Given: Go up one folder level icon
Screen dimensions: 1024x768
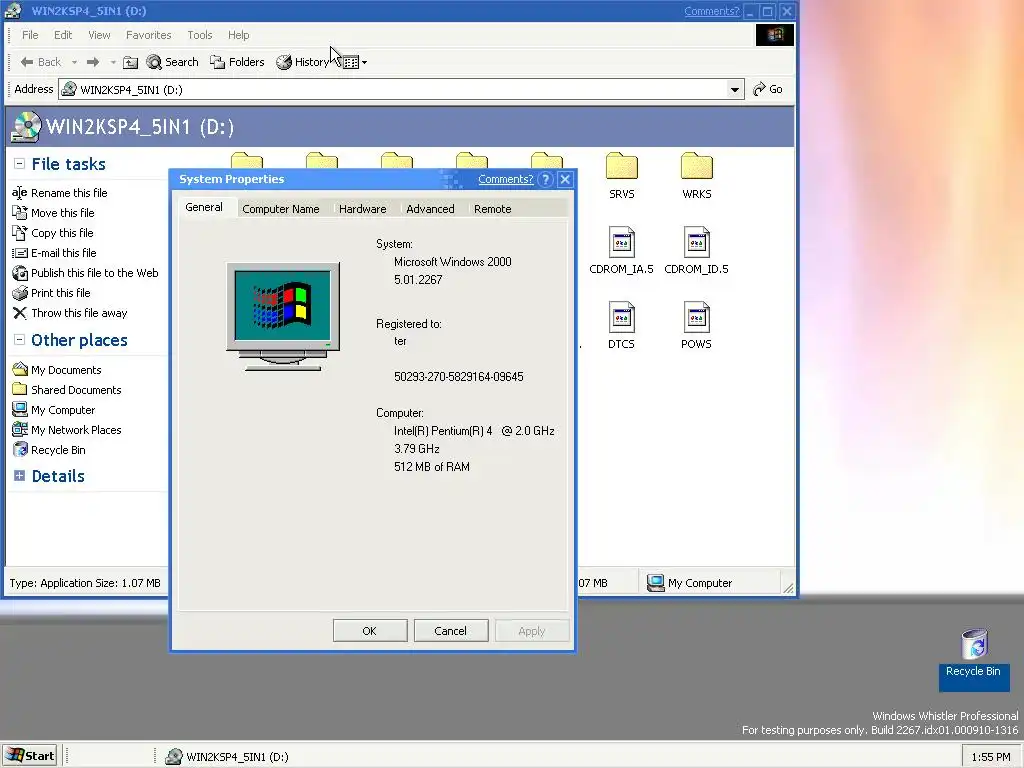Looking at the screenshot, I should (x=131, y=62).
